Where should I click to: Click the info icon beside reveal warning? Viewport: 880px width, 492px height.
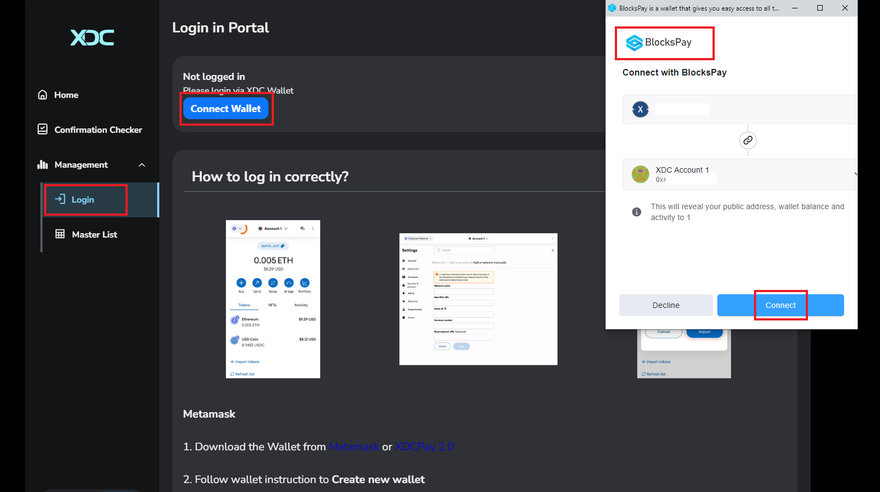click(637, 212)
